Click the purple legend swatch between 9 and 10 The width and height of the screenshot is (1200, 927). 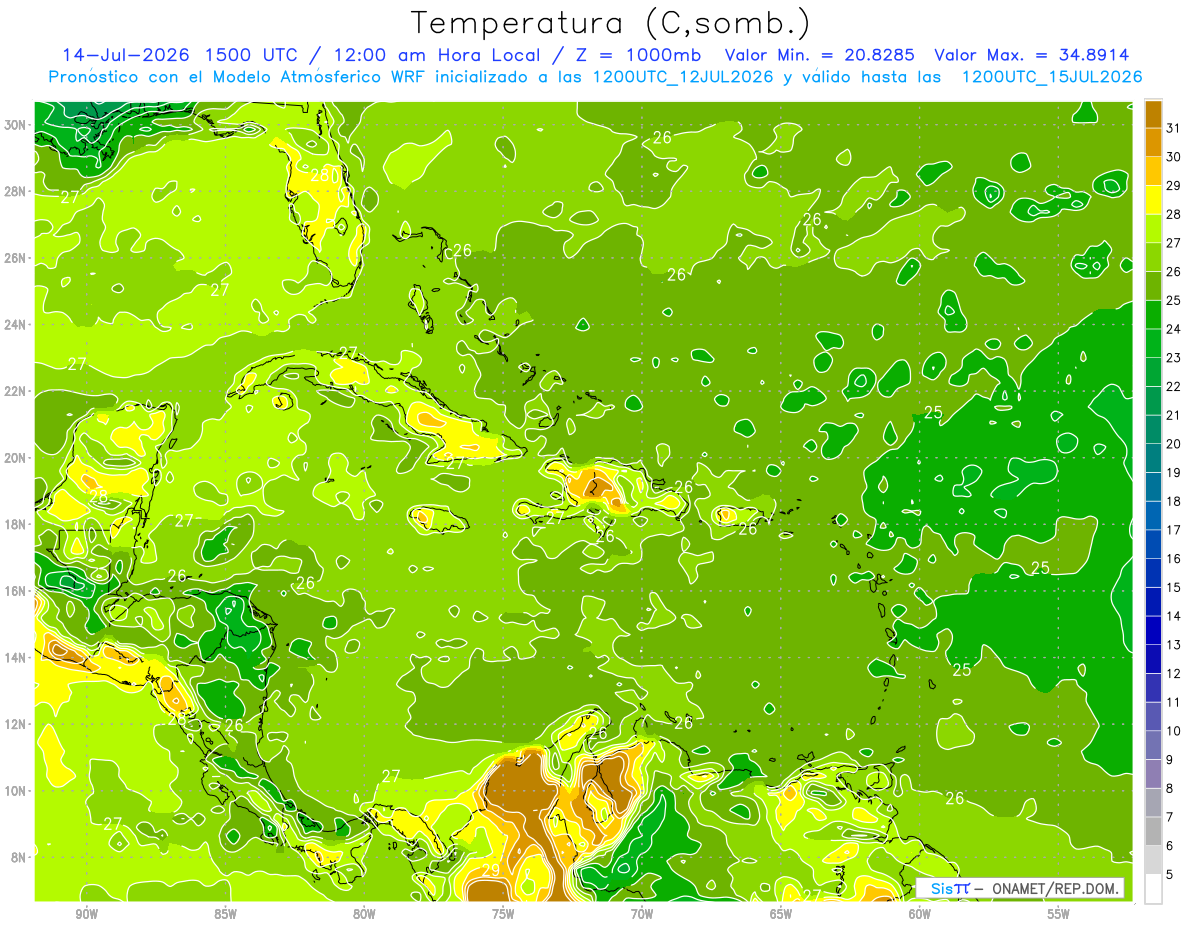(1154, 745)
